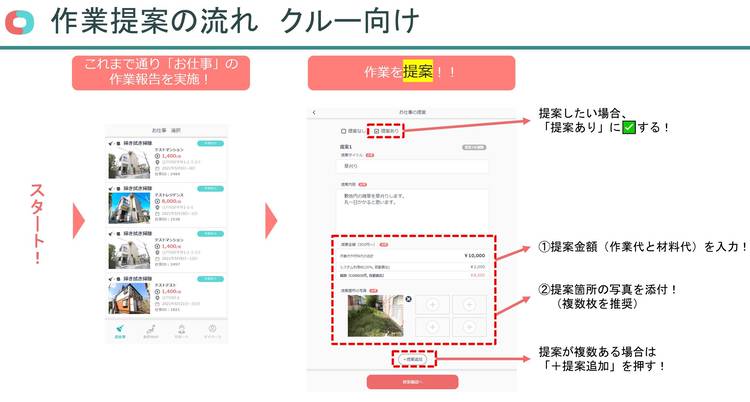Add photo in top-right empty plus slot
The height and width of the screenshot is (402, 750).
pyautogui.click(x=467, y=306)
